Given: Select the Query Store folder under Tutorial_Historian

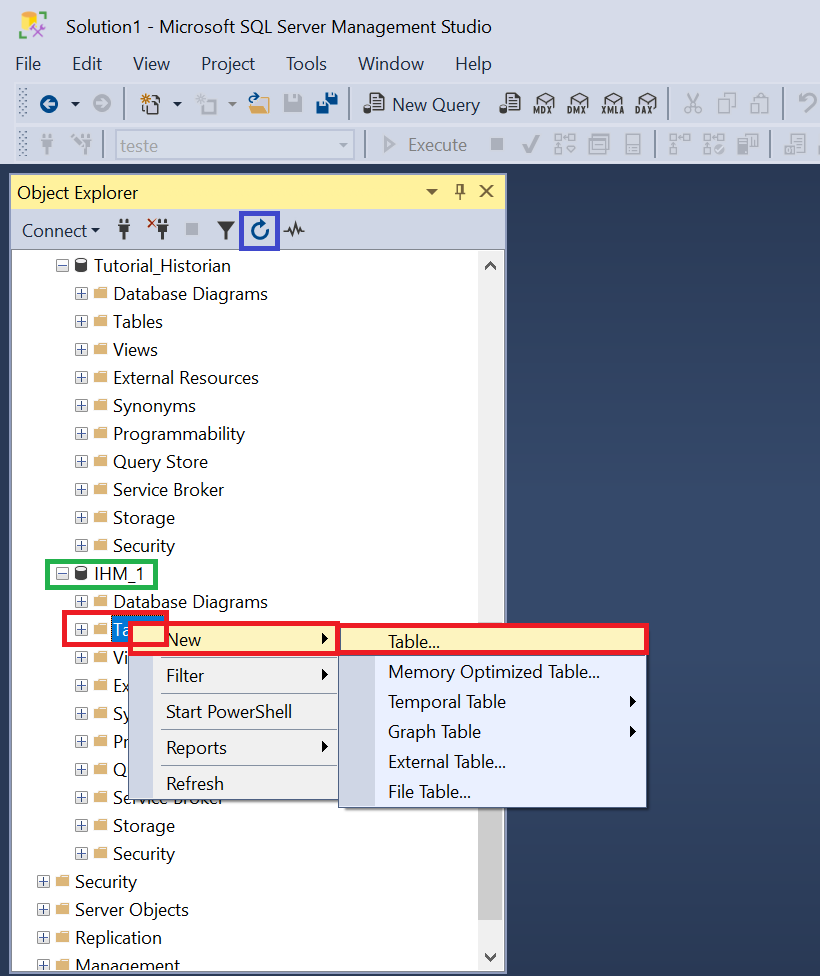Looking at the screenshot, I should point(160,462).
